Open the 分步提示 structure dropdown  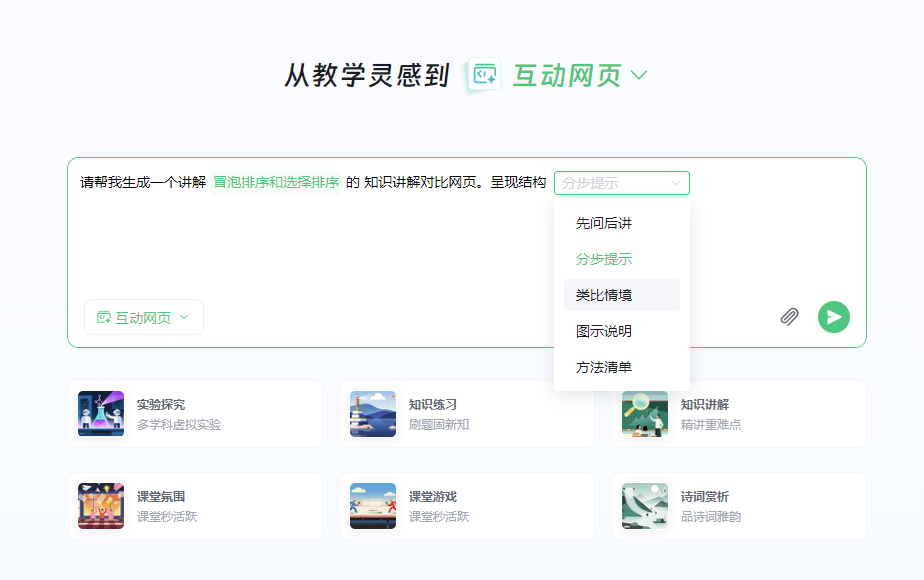[x=622, y=183]
